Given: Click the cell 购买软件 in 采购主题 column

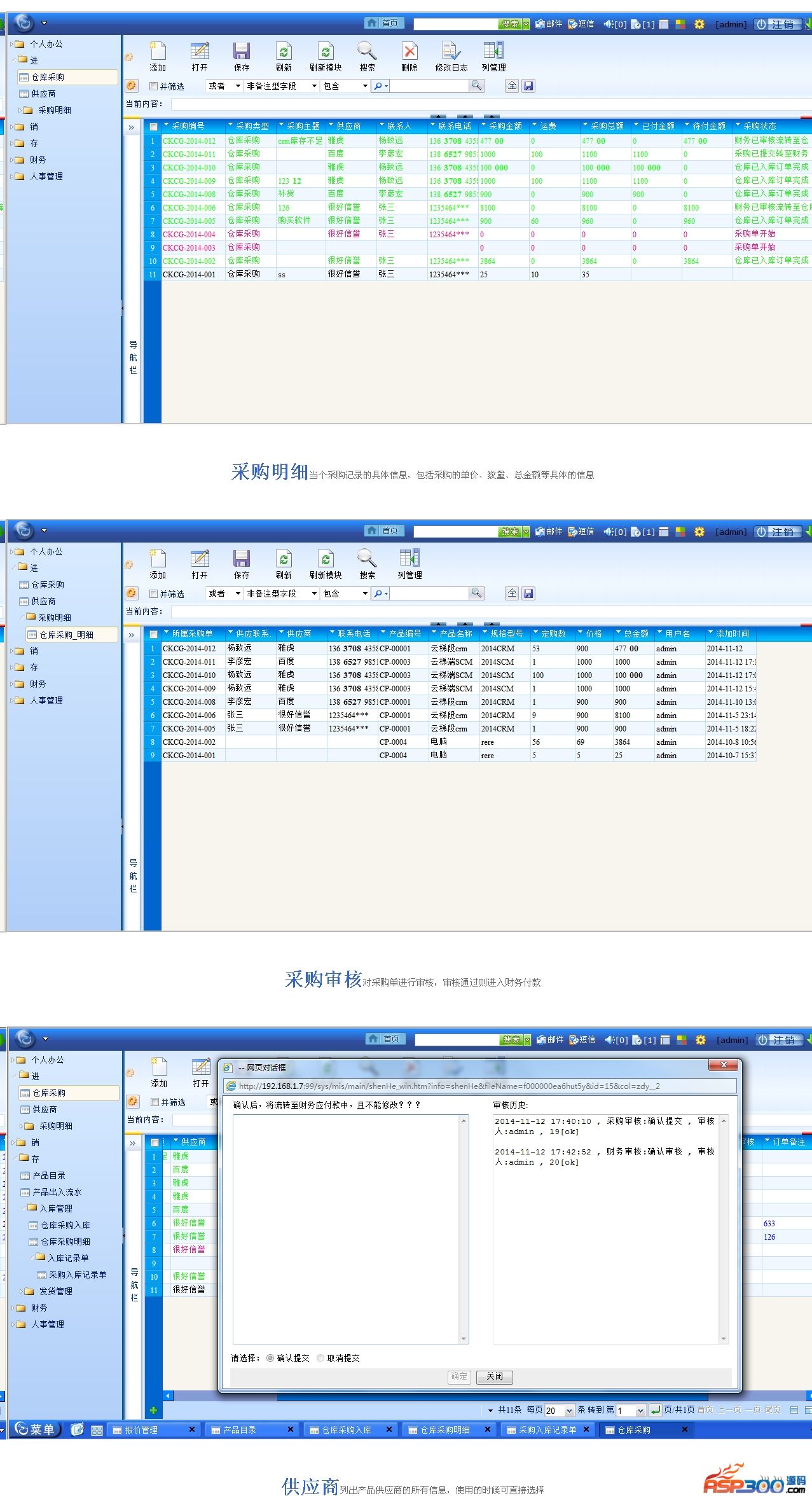Looking at the screenshot, I should click(x=301, y=221).
